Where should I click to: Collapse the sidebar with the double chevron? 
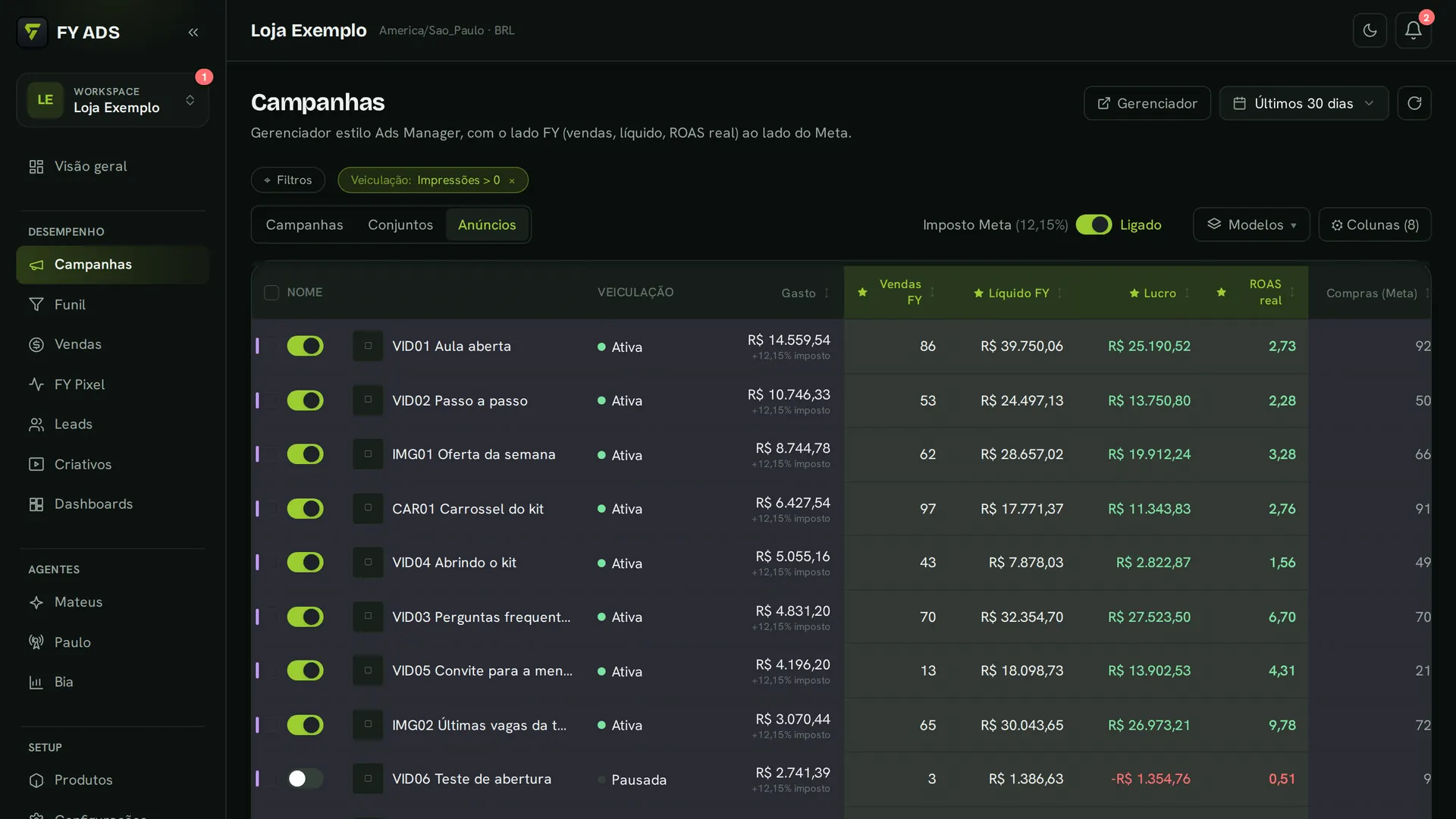[x=193, y=32]
